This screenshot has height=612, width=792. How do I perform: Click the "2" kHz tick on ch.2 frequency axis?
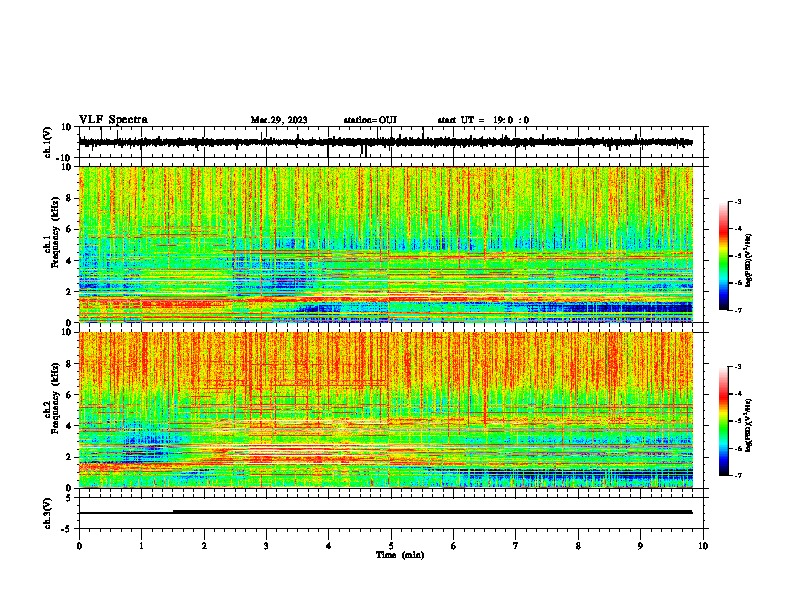[70, 457]
